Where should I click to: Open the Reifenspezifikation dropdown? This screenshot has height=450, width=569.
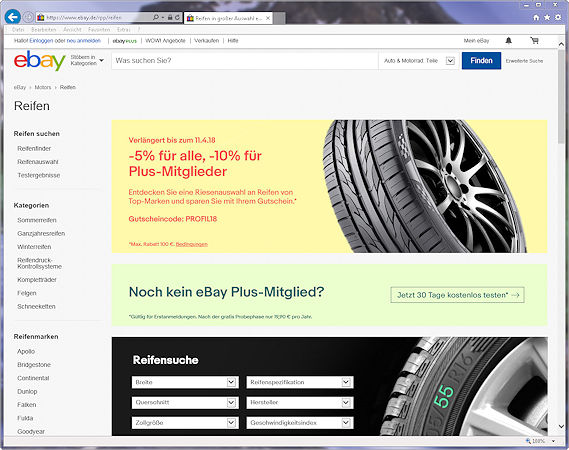(300, 382)
